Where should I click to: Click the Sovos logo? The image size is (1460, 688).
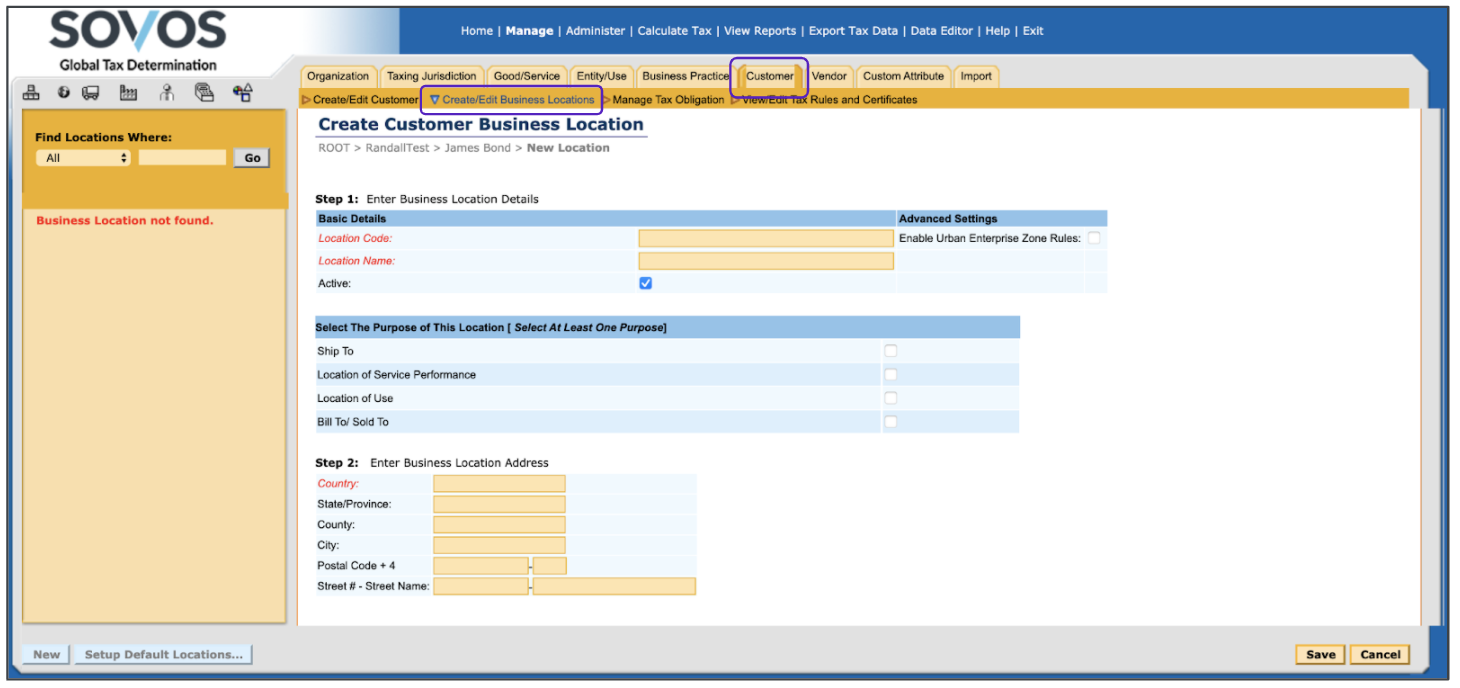pos(137,32)
